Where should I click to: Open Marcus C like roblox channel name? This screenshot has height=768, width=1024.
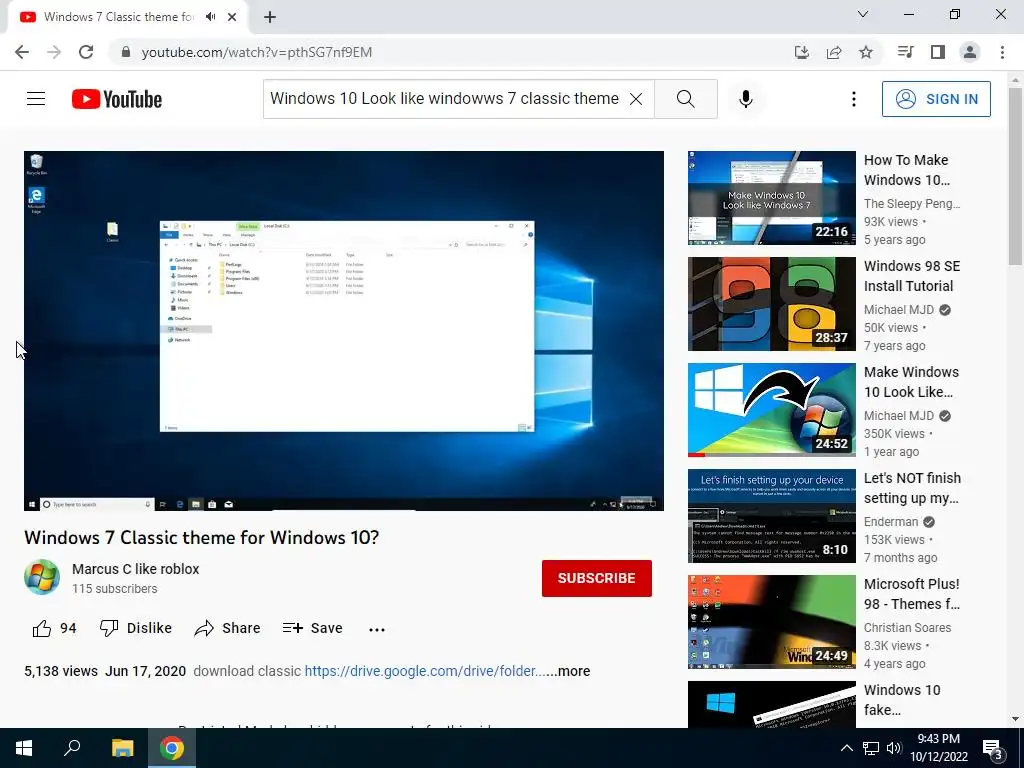pyautogui.click(x=135, y=569)
